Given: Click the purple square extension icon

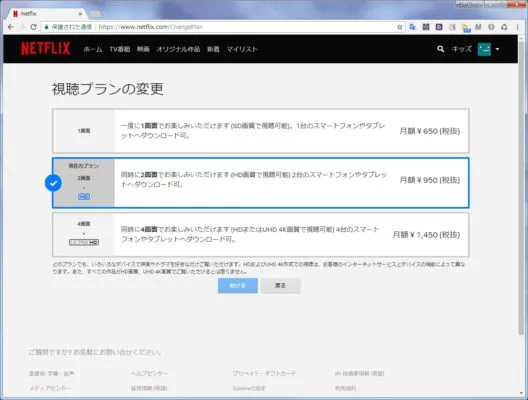Looking at the screenshot, I should click(439, 27).
